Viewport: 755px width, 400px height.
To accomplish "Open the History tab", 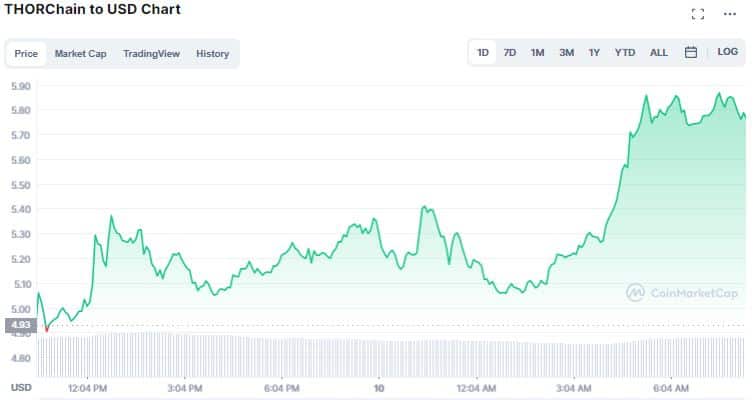I will click(x=212, y=53).
